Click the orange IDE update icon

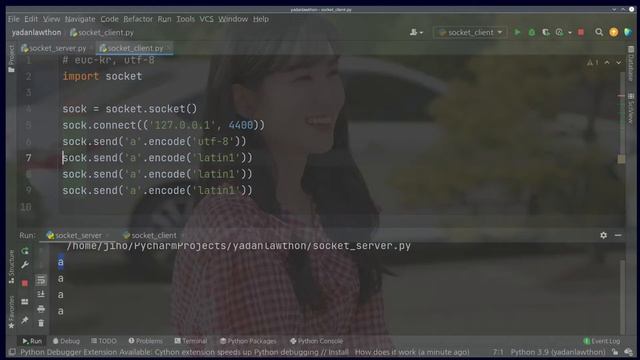click(613, 32)
